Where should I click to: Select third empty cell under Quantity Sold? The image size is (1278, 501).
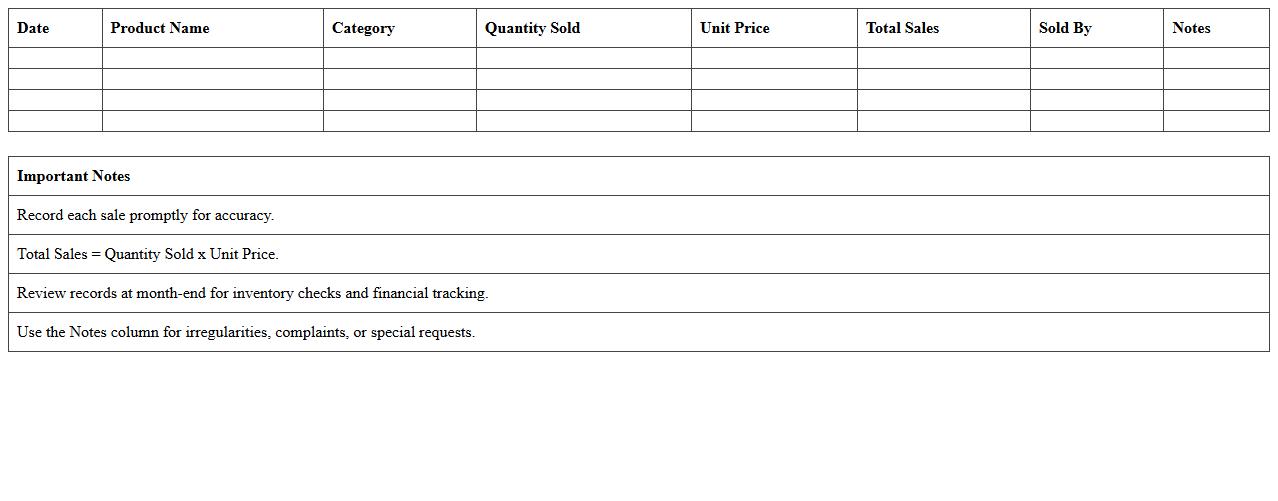[x=583, y=100]
